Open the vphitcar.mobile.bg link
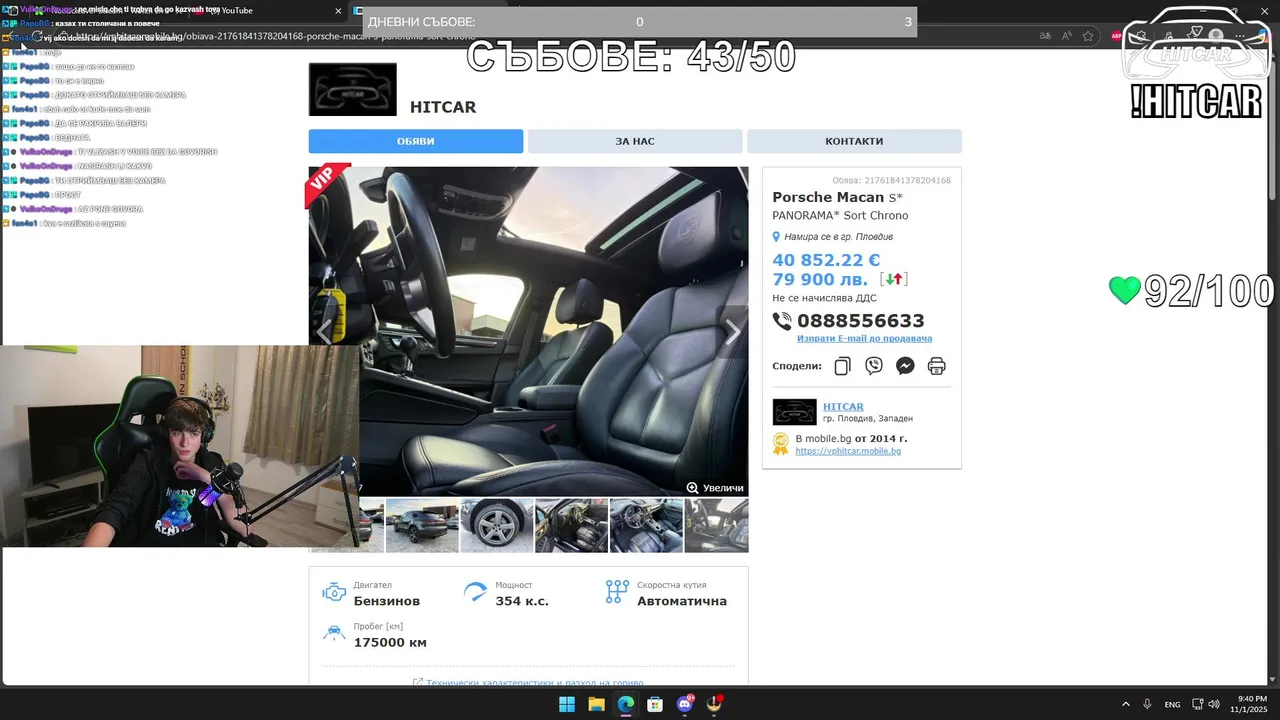This screenshot has height=720, width=1280. (x=848, y=451)
